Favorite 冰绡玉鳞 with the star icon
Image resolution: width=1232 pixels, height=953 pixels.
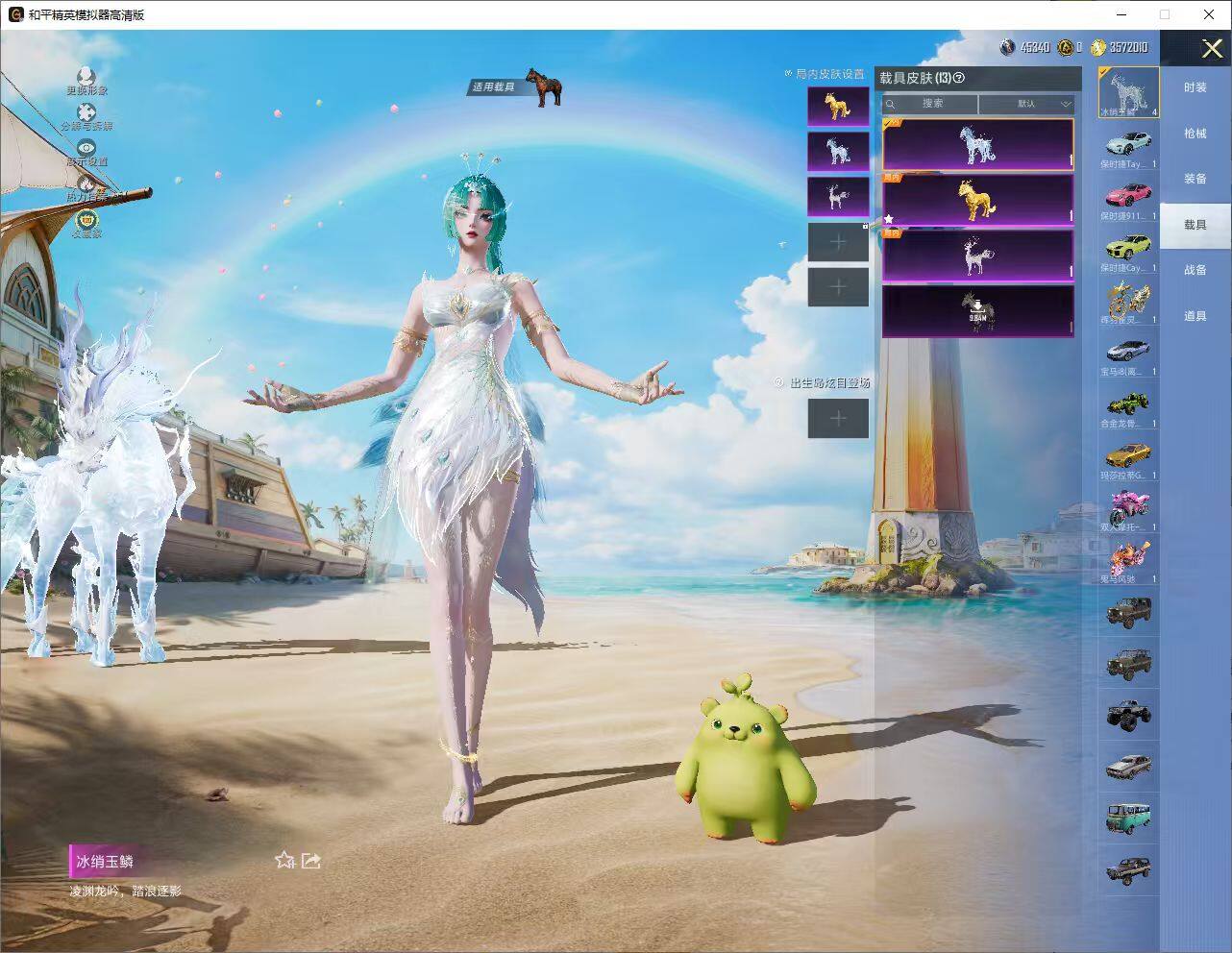point(284,860)
